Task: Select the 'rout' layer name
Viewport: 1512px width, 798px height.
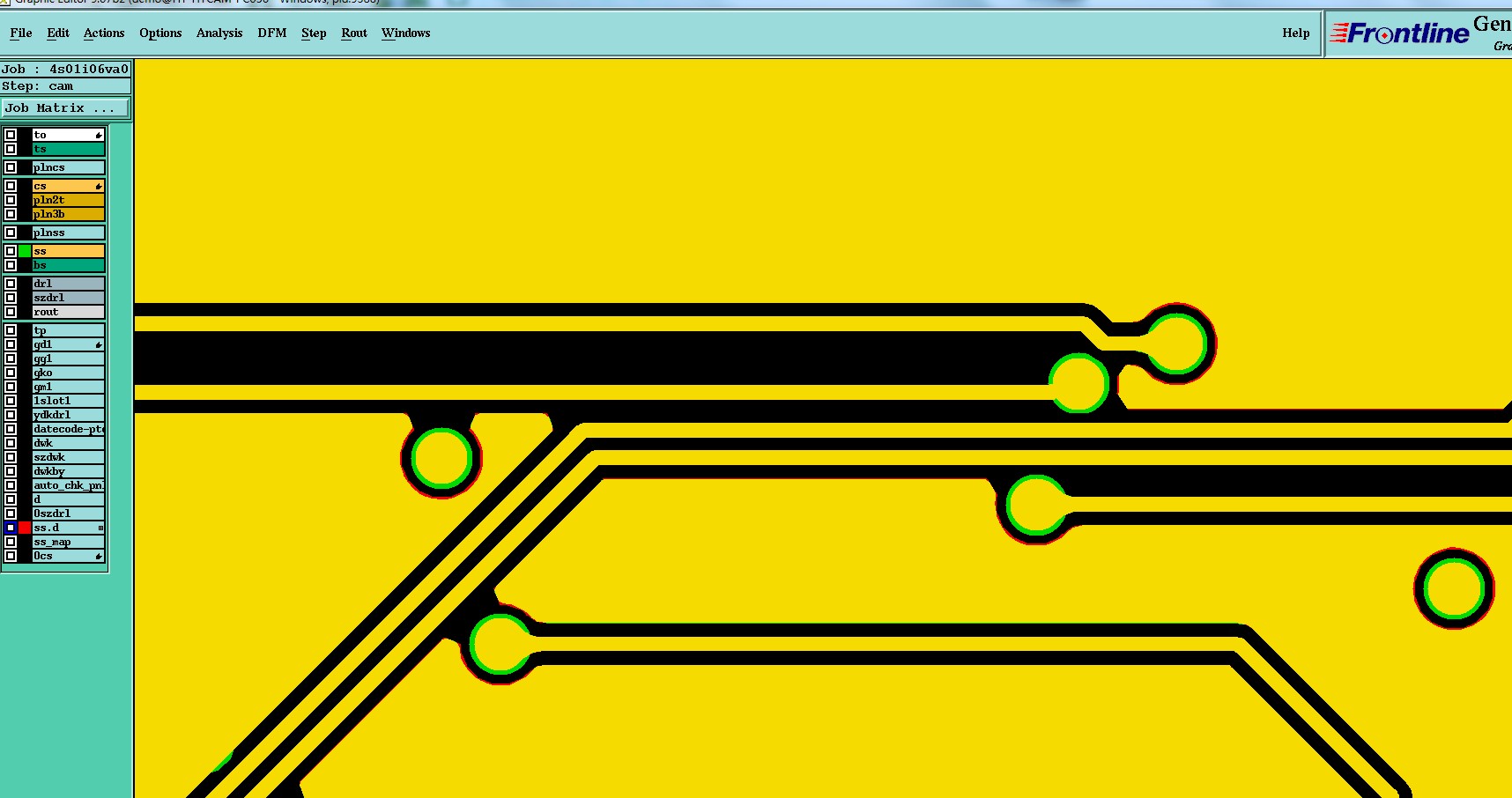Action: pyautogui.click(x=69, y=312)
